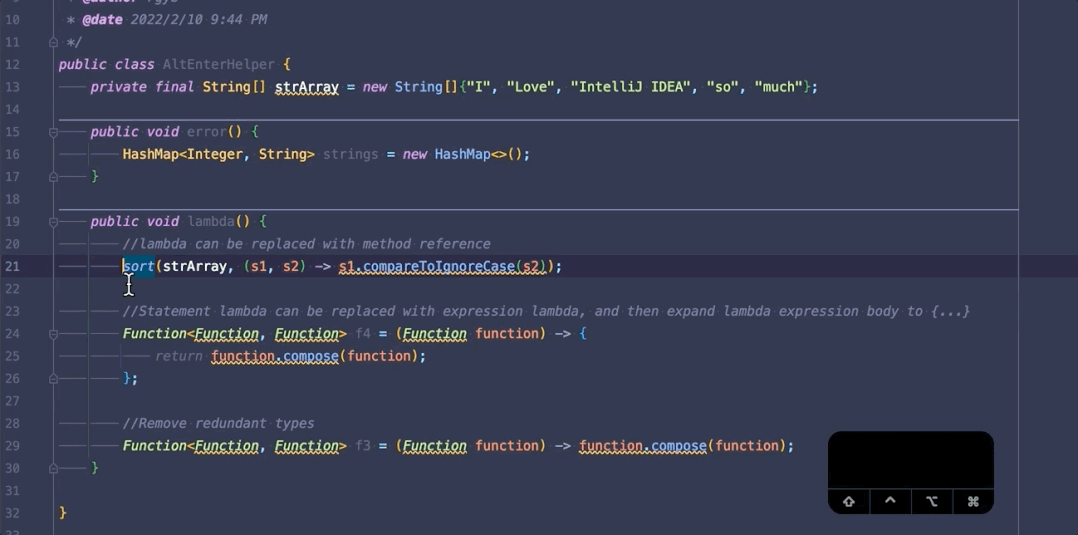Click line number 13 in gutter

(x=12, y=87)
